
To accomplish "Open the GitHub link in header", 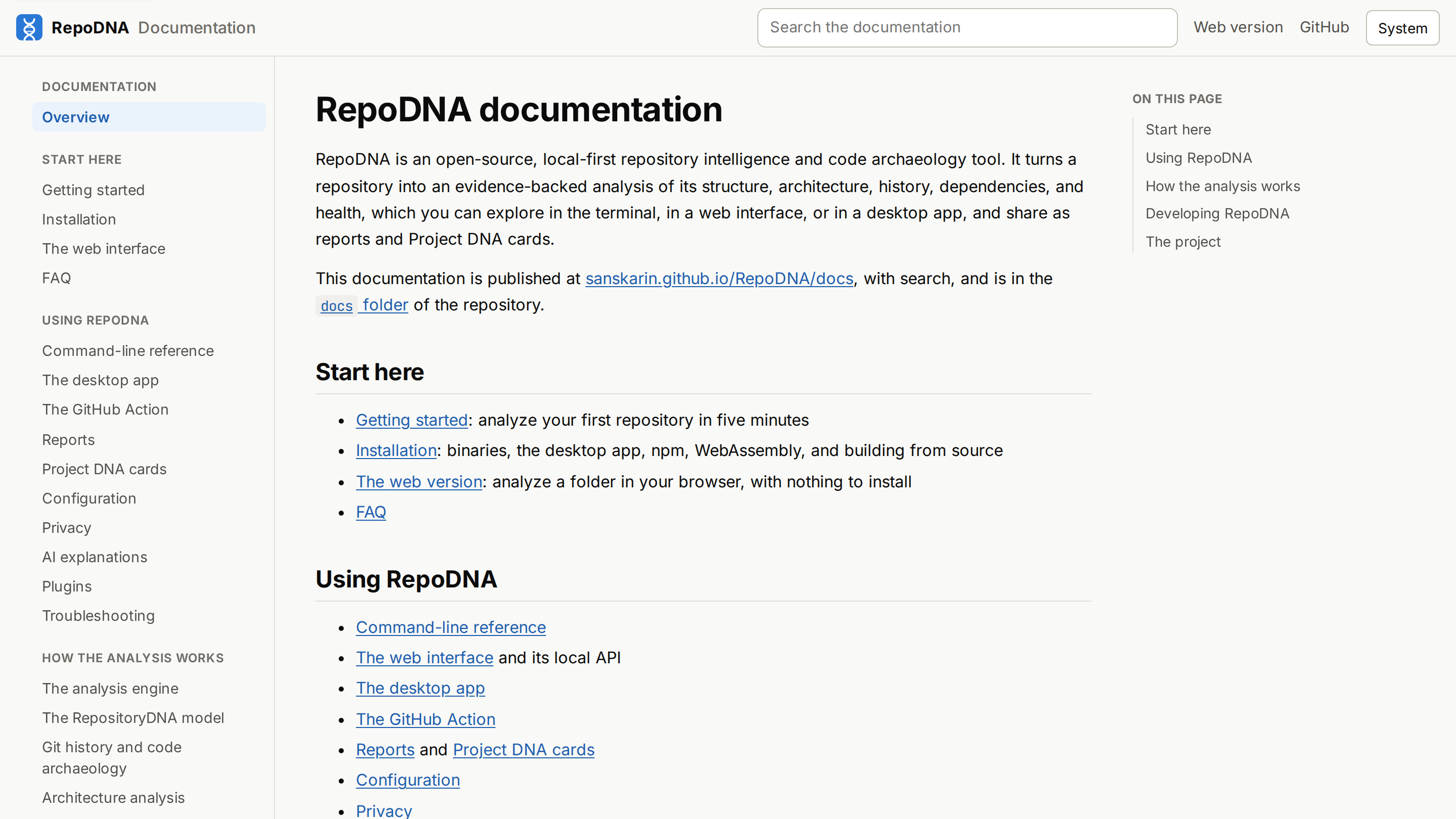I will (1325, 27).
